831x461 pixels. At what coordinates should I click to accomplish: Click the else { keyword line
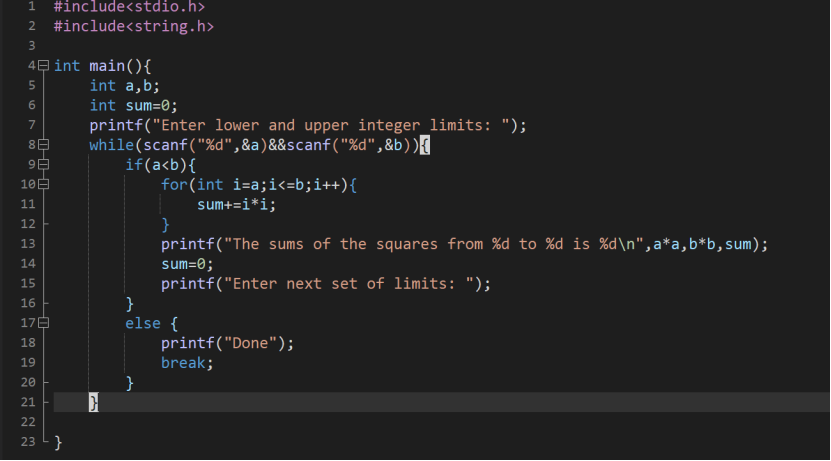151,323
